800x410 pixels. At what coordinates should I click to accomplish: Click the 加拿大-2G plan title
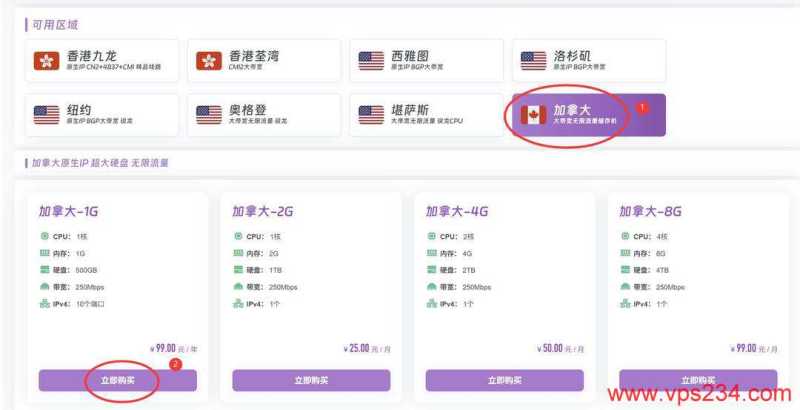click(262, 212)
